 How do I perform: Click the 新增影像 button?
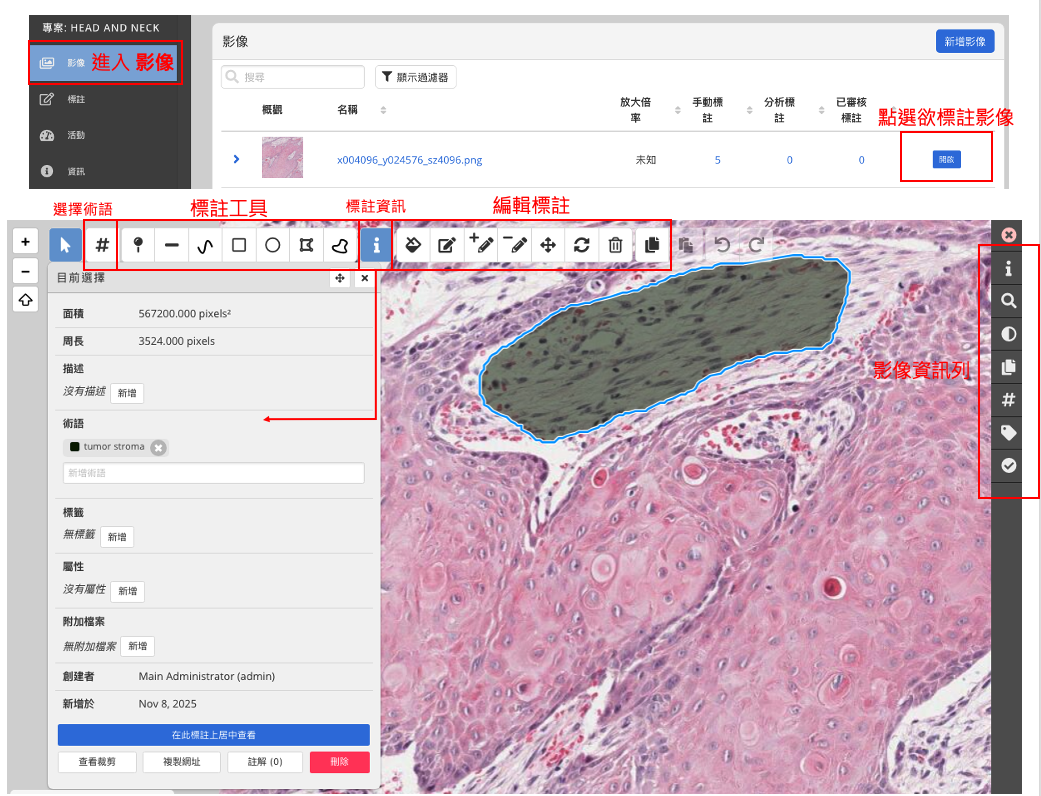tap(965, 41)
